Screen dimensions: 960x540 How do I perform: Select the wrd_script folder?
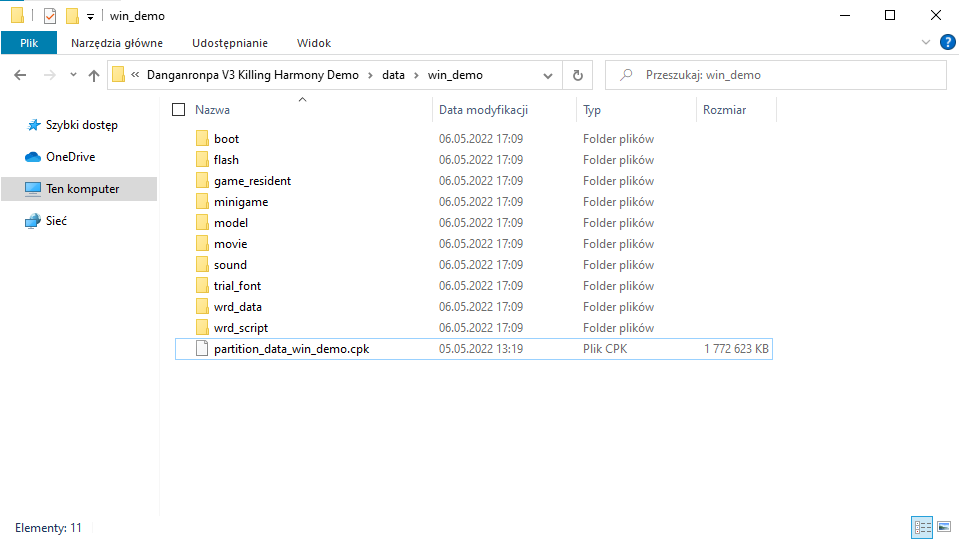[240, 328]
